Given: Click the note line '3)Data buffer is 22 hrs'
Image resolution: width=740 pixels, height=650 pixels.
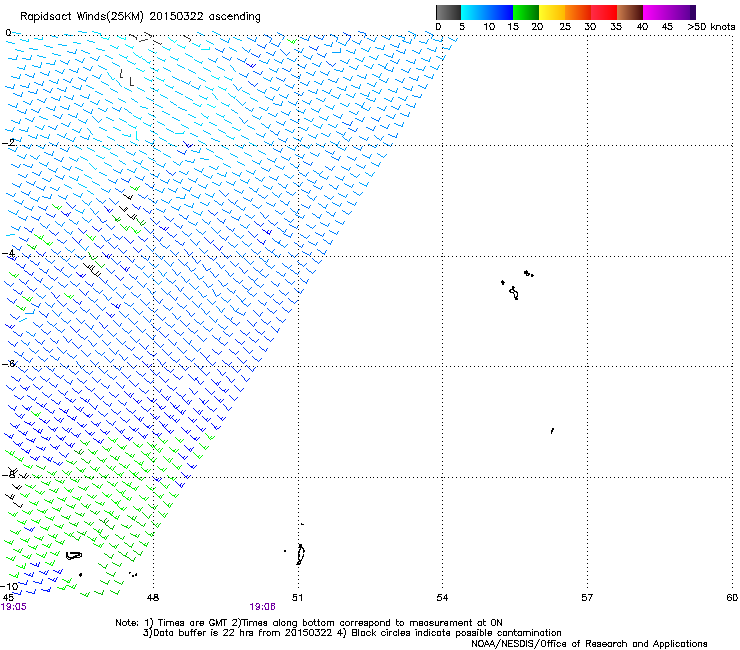Looking at the screenshot, I should 352,633.
